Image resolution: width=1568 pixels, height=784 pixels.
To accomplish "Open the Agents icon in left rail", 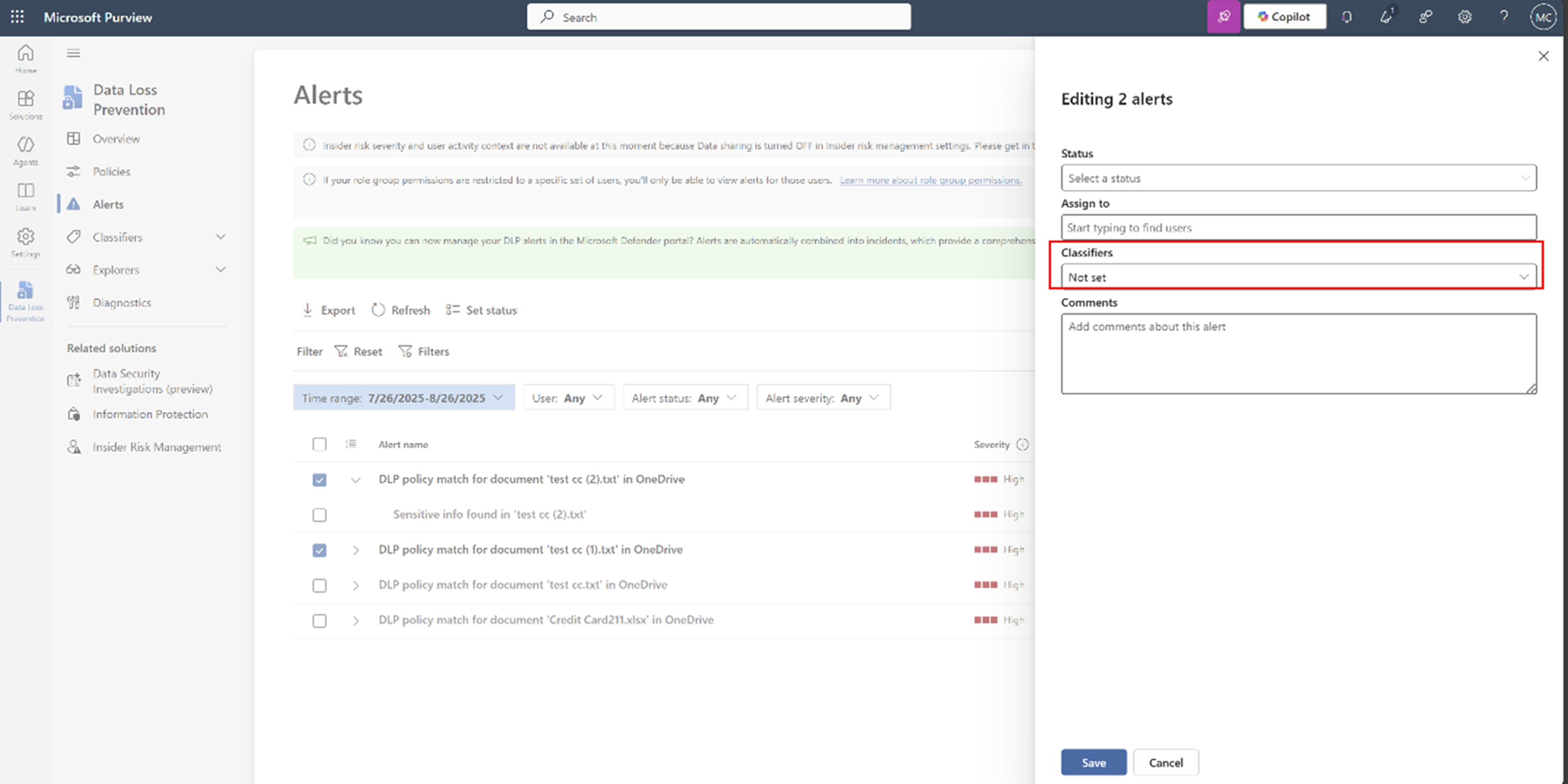I will click(26, 150).
